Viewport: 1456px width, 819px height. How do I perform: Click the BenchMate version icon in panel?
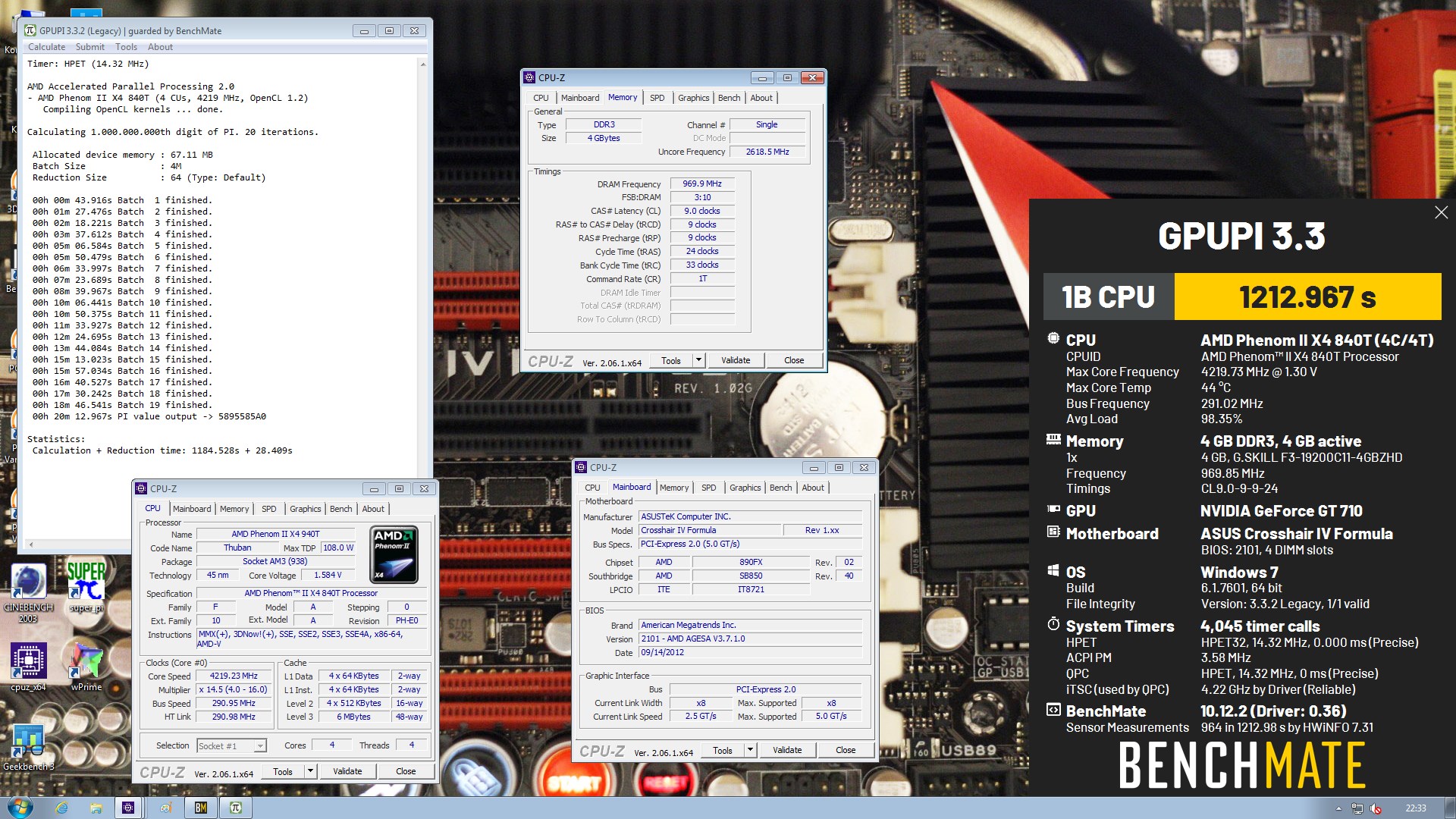(x=1053, y=710)
